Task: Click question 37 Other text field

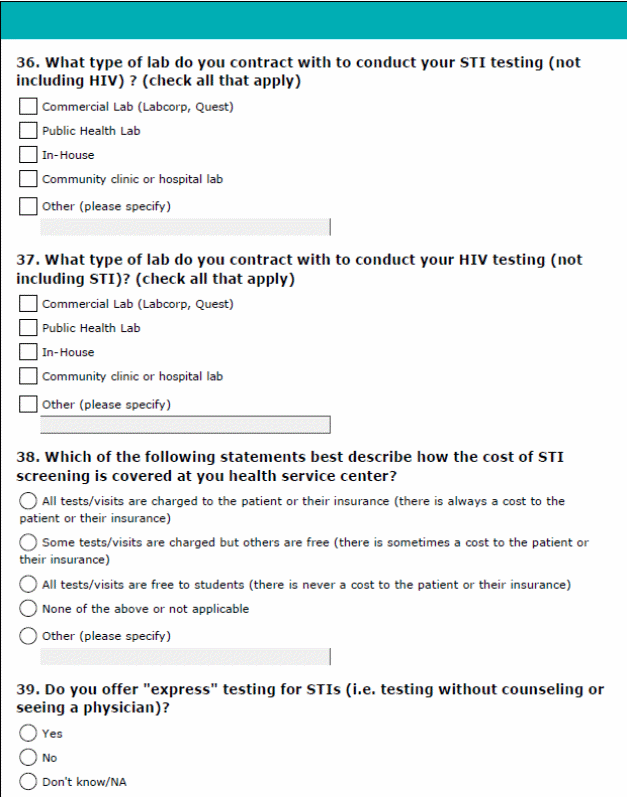Action: [x=184, y=425]
